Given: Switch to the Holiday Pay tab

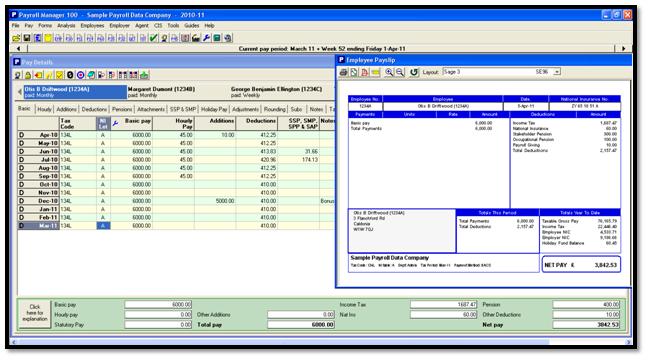Looking at the screenshot, I should pyautogui.click(x=214, y=110).
